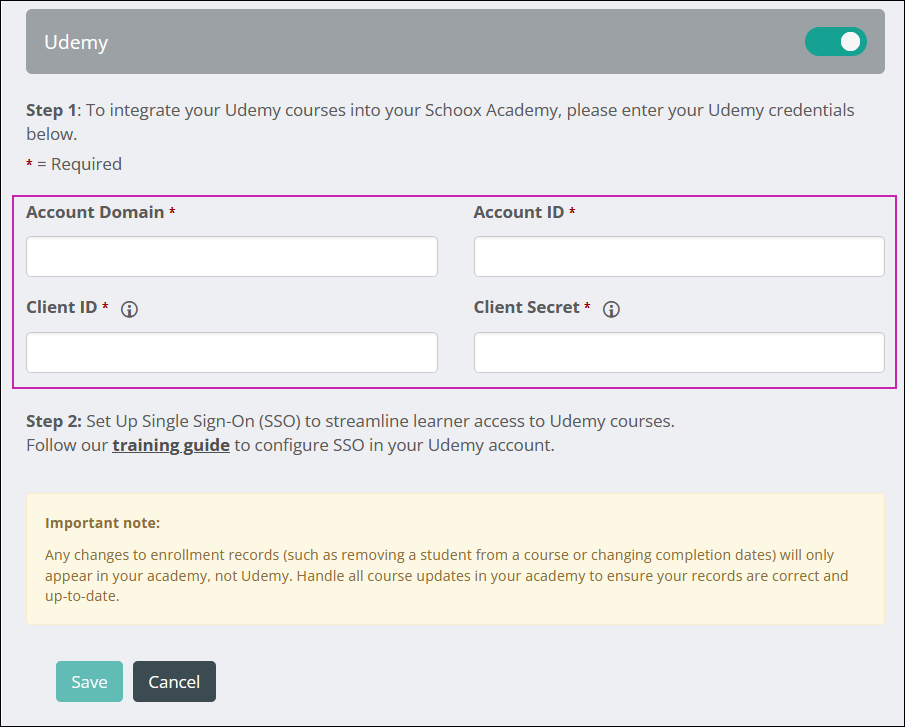
Task: Click the Client Secret info icon
Action: (611, 309)
